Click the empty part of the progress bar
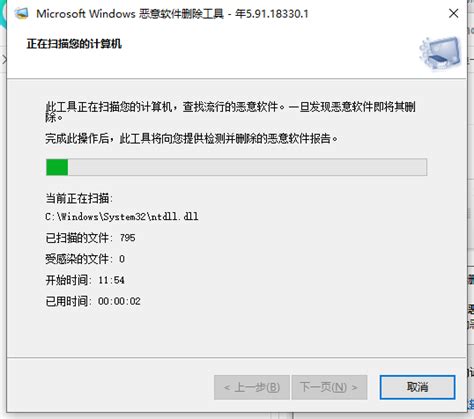The image size is (474, 419). tap(247, 167)
